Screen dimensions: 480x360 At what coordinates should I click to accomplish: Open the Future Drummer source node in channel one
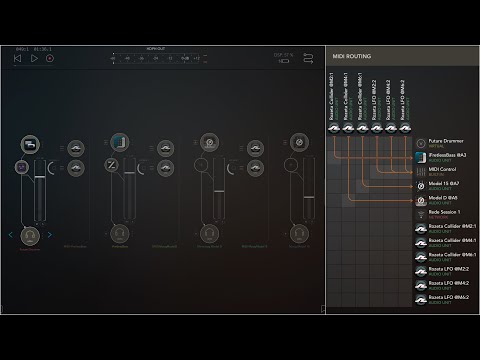tap(30, 144)
